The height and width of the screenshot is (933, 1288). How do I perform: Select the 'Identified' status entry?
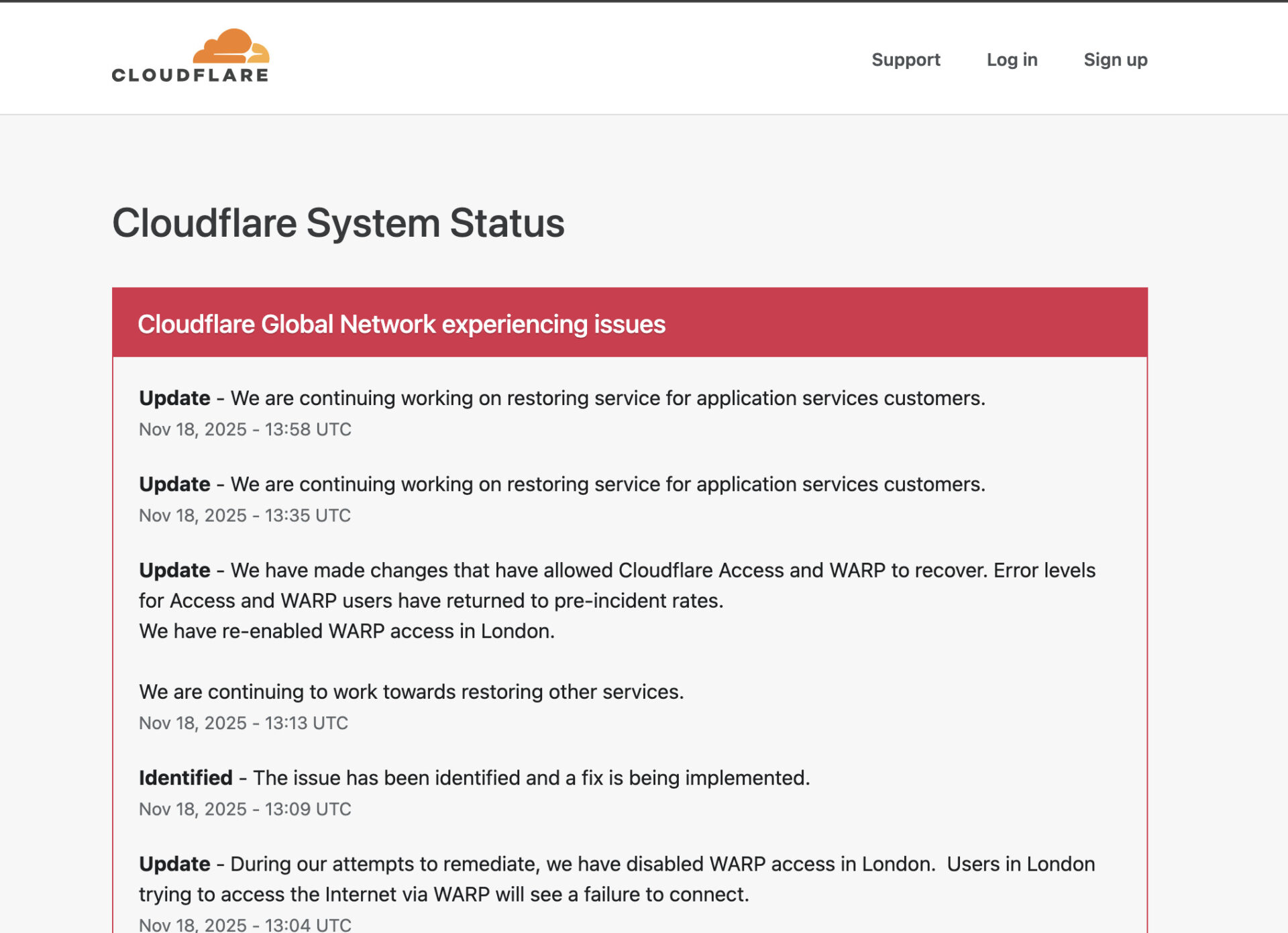point(474,777)
